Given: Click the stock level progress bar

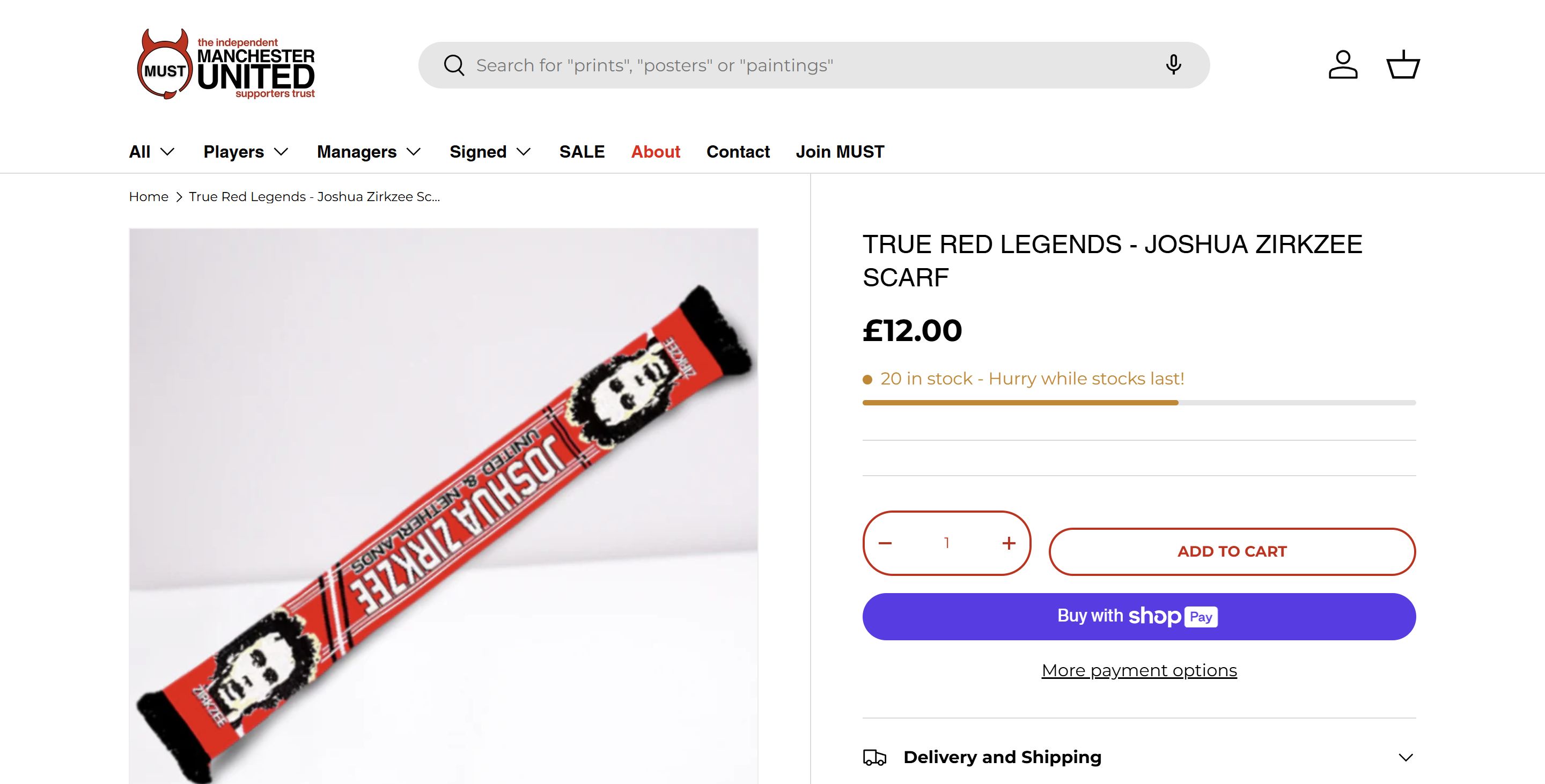Looking at the screenshot, I should (x=1139, y=403).
